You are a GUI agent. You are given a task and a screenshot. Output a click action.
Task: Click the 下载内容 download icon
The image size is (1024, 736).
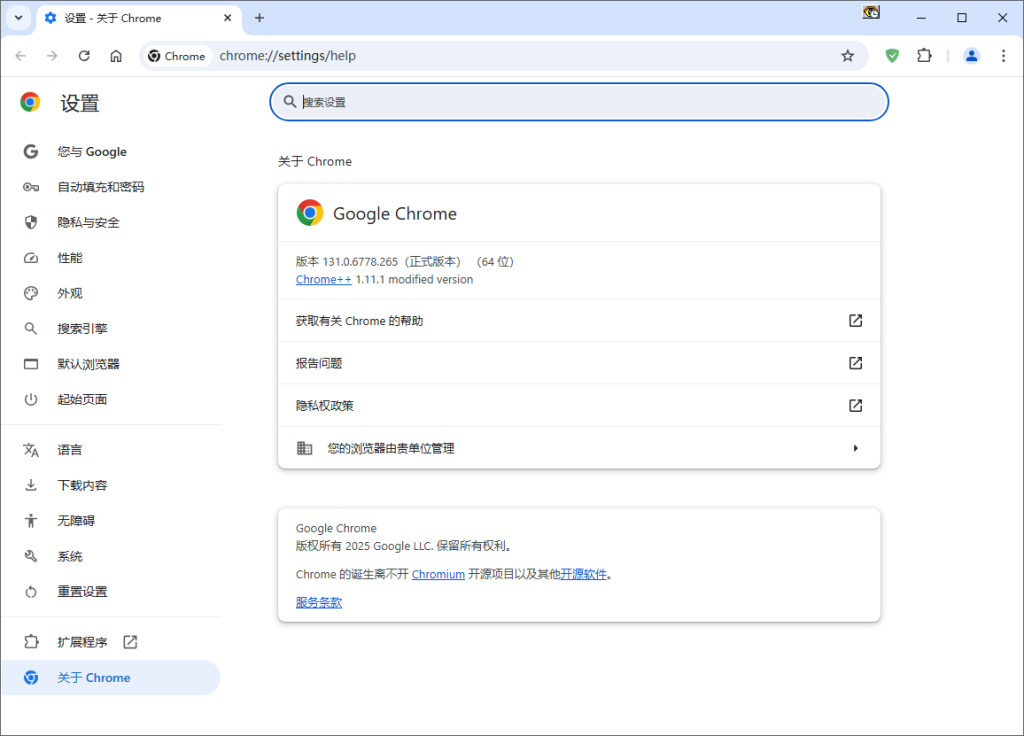click(x=31, y=485)
